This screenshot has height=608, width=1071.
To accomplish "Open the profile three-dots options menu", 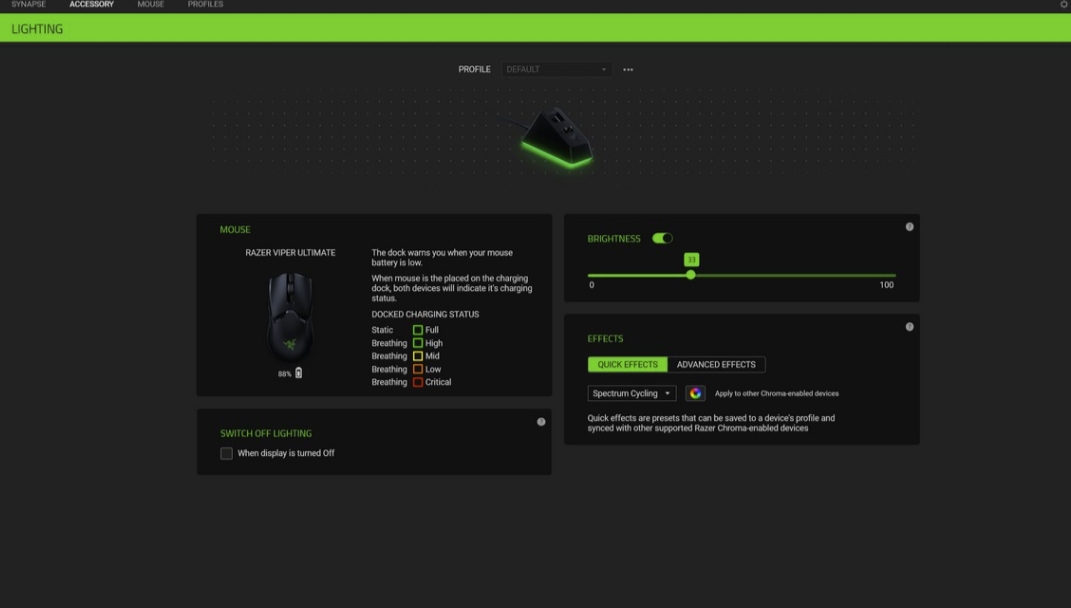I will pos(628,70).
